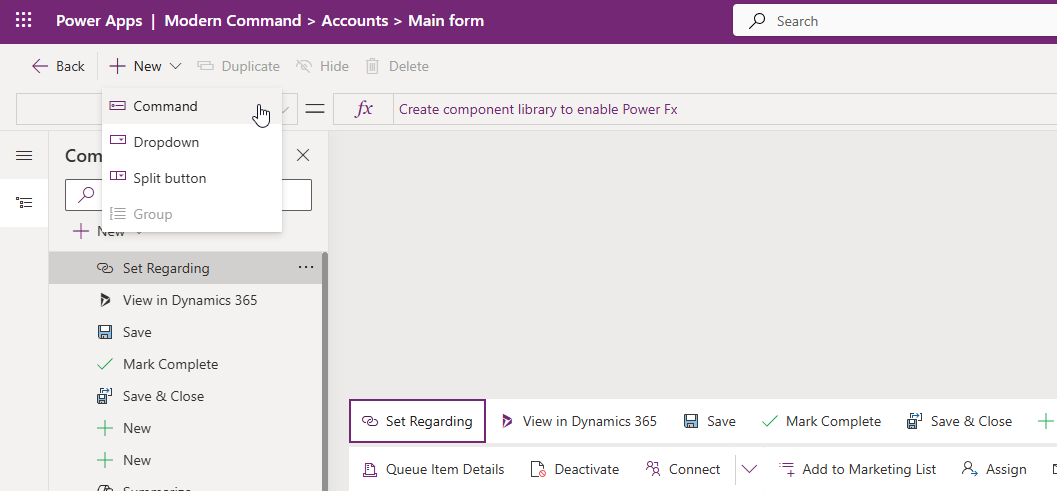Click Set Regarding button in preview bar

[x=417, y=422]
